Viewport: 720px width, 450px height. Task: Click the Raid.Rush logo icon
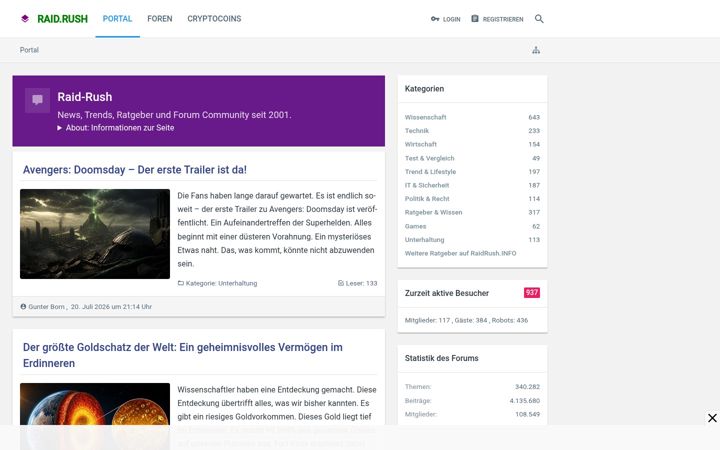pos(25,19)
